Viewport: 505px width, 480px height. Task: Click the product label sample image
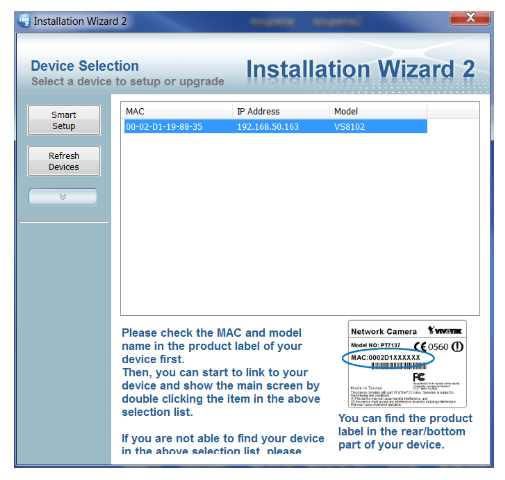pos(407,364)
